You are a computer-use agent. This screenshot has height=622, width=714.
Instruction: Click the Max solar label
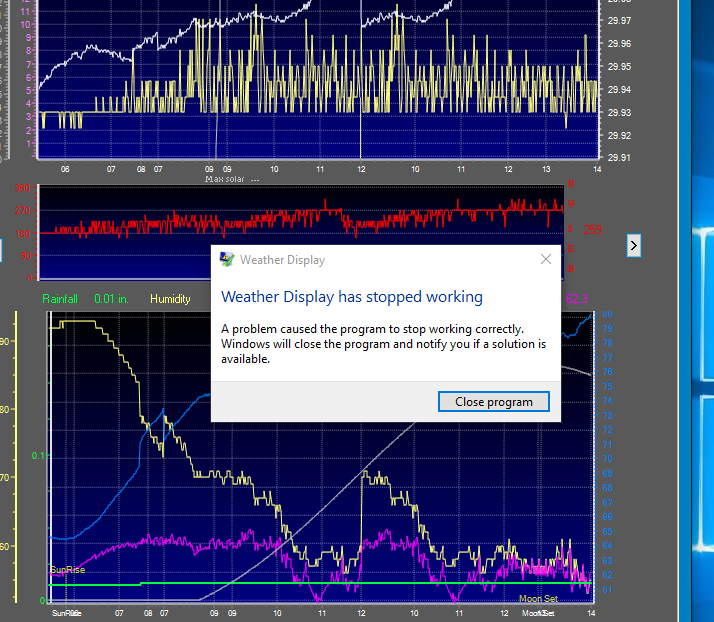coord(224,179)
